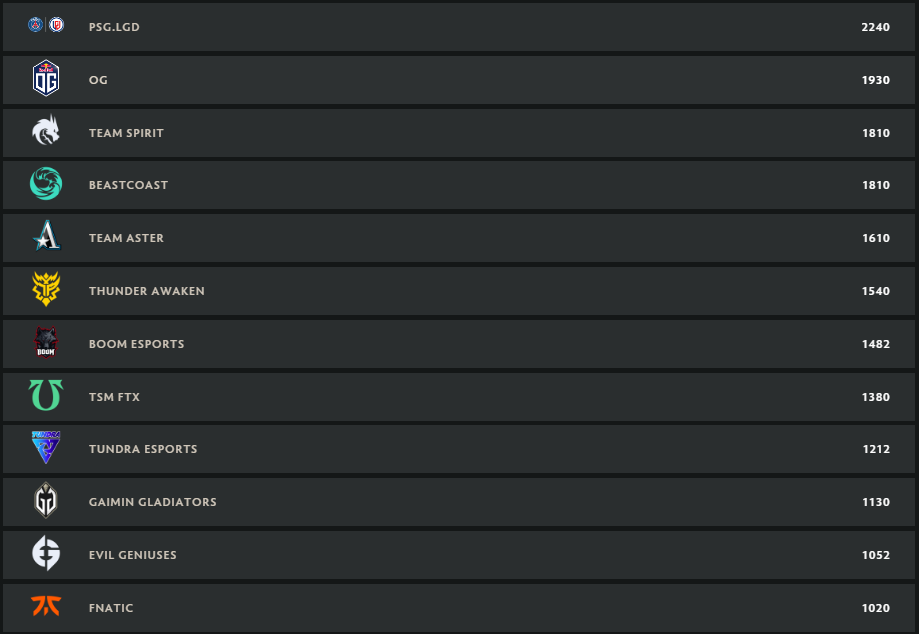Click Fnatic's 1020 points value
This screenshot has height=634, width=919.
click(875, 608)
